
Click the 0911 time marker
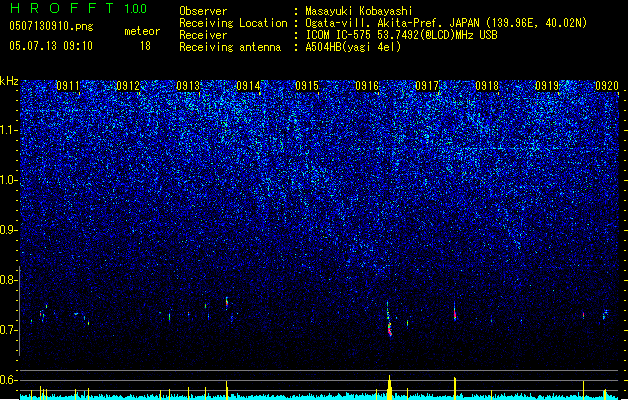coord(68,86)
